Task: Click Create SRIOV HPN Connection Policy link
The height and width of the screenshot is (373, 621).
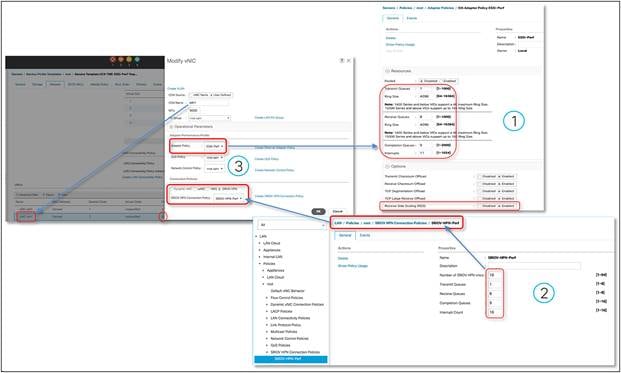Action: click(x=279, y=196)
